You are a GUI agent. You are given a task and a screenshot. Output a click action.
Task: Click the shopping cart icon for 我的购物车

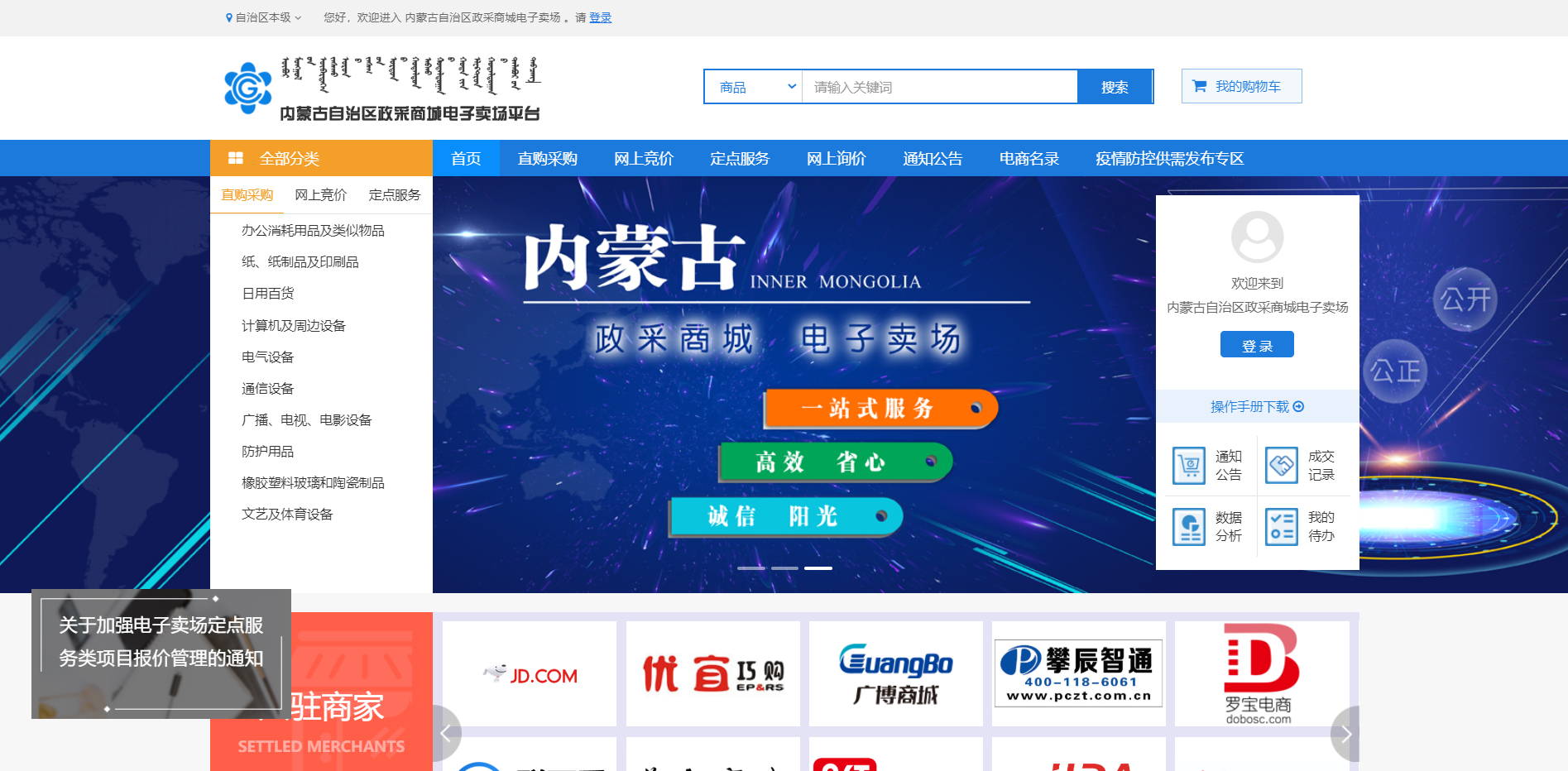click(x=1197, y=85)
